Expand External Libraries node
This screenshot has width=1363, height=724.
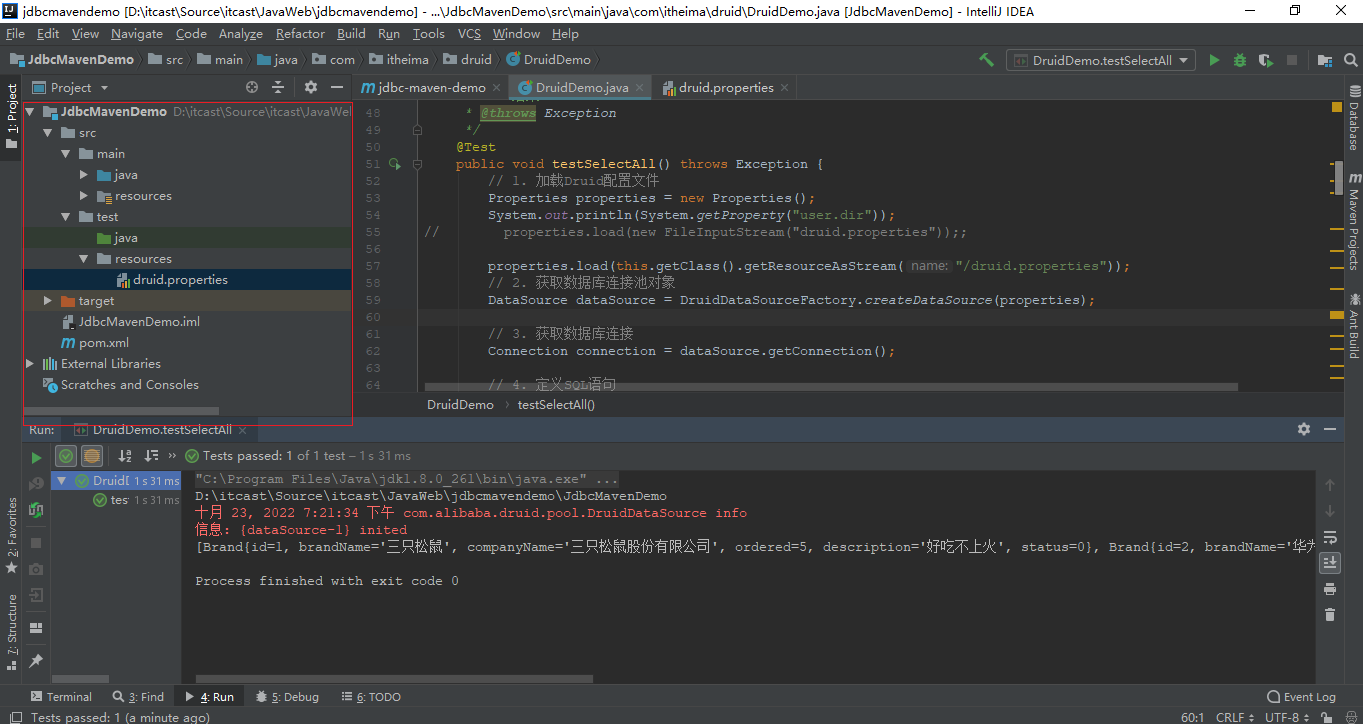click(x=30, y=364)
